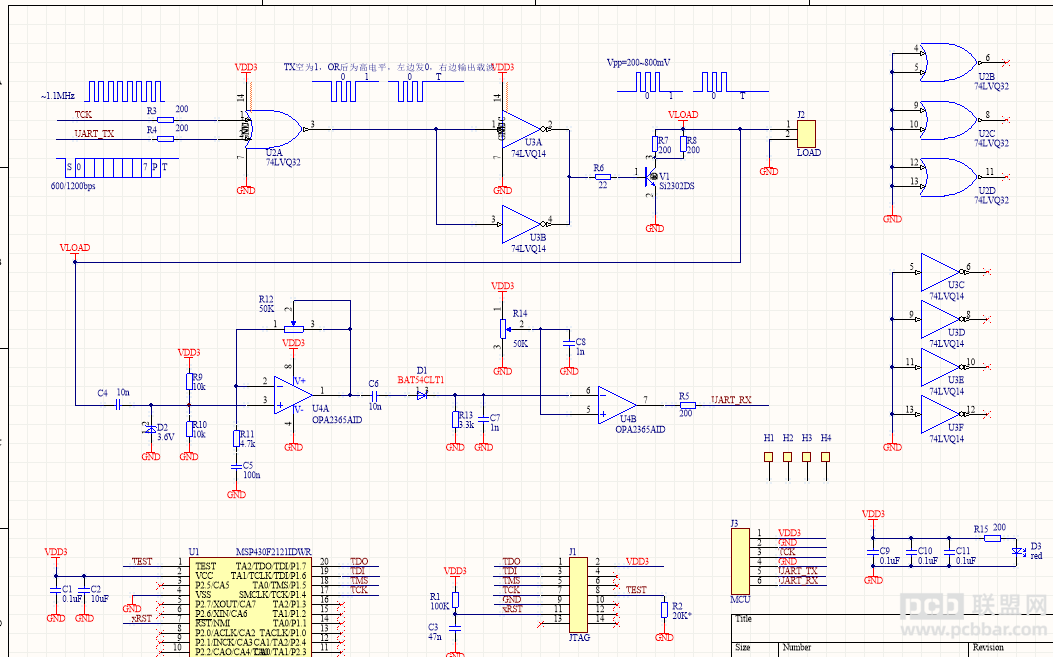The width and height of the screenshot is (1053, 657).
Task: Click resistor R11 4.7k symbol
Action: [x=236, y=439]
